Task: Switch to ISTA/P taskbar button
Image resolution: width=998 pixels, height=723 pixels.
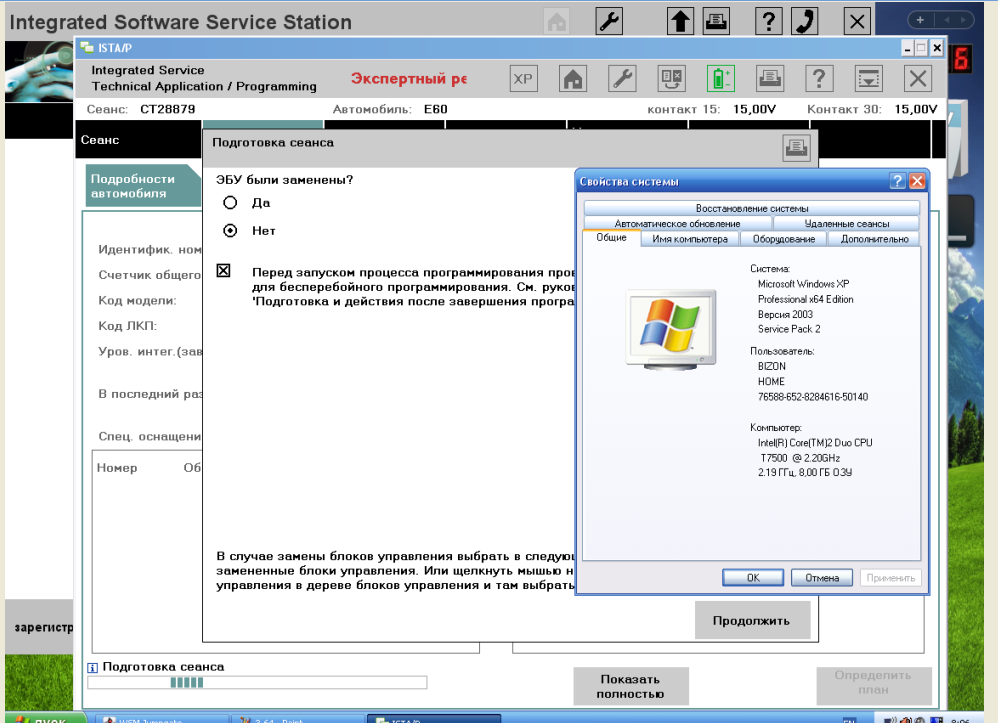Action: (434, 719)
